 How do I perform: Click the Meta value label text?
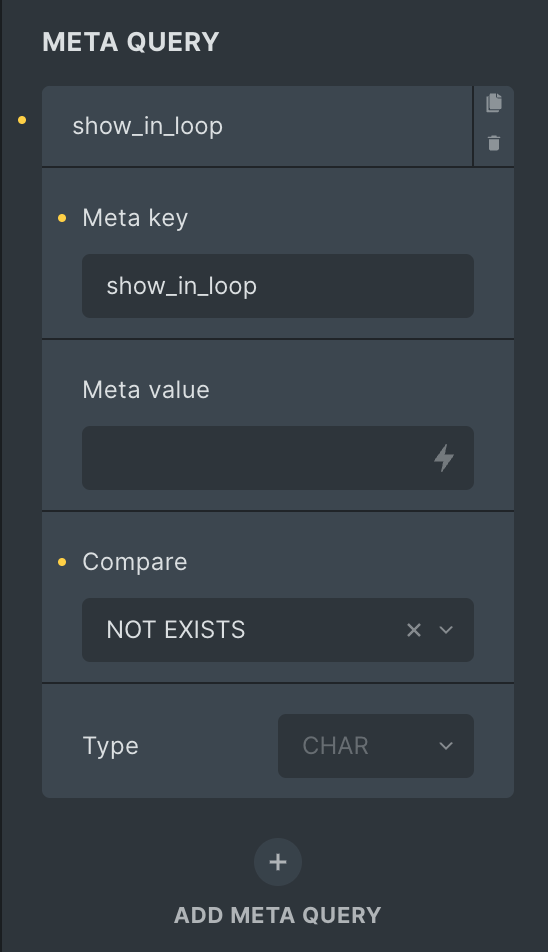pos(146,390)
